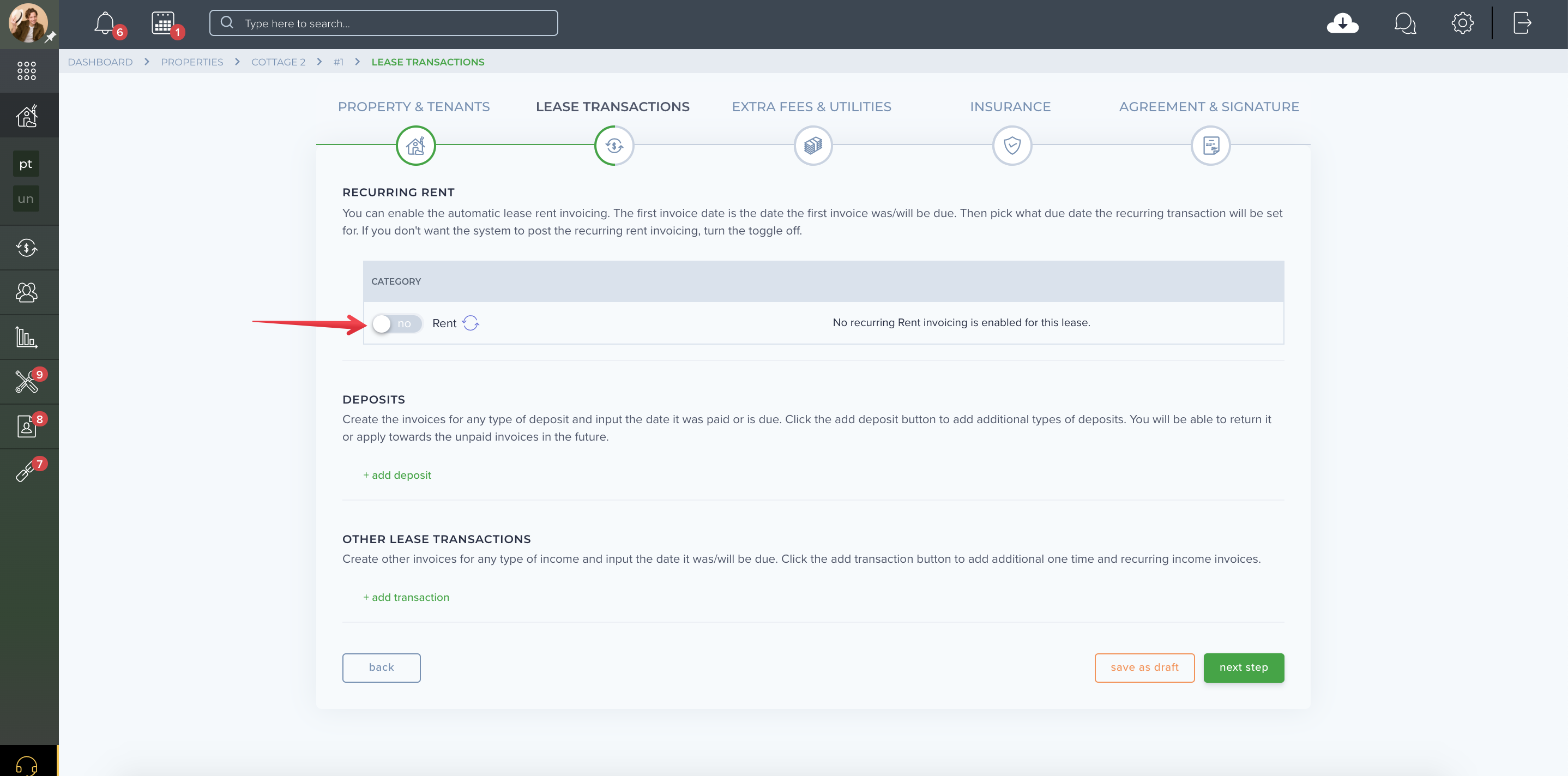1568x776 pixels.
Task: Open Agreement & Signature tab
Action: (x=1209, y=106)
